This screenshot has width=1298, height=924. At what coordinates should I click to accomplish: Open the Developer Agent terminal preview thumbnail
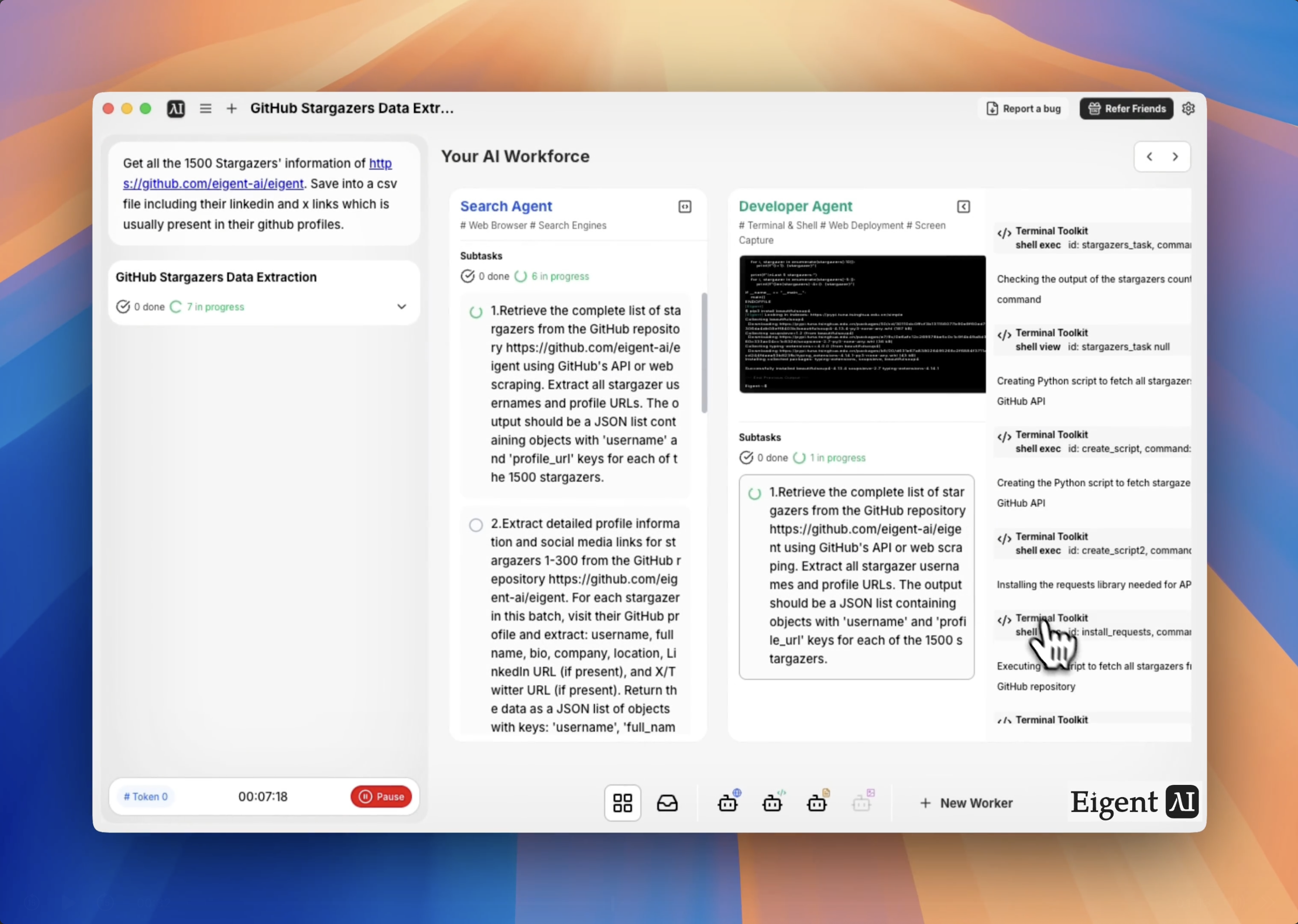coord(862,324)
